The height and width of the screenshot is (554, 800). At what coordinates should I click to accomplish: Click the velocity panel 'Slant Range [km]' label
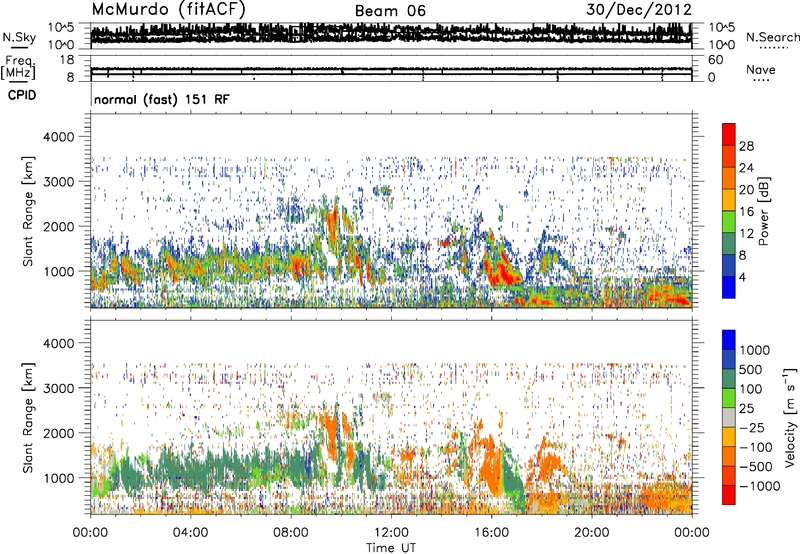click(x=28, y=418)
